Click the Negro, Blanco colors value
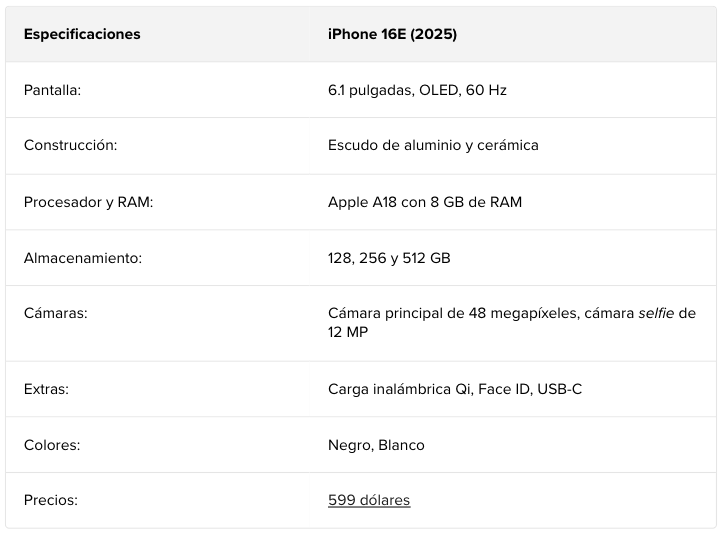Image resolution: width=724 pixels, height=535 pixels. [x=376, y=445]
